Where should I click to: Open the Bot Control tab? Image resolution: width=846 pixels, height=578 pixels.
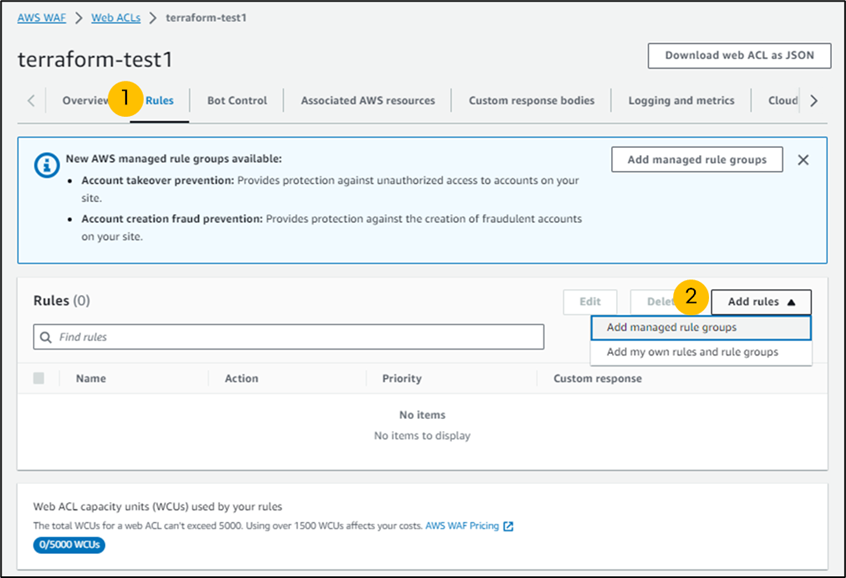point(237,100)
